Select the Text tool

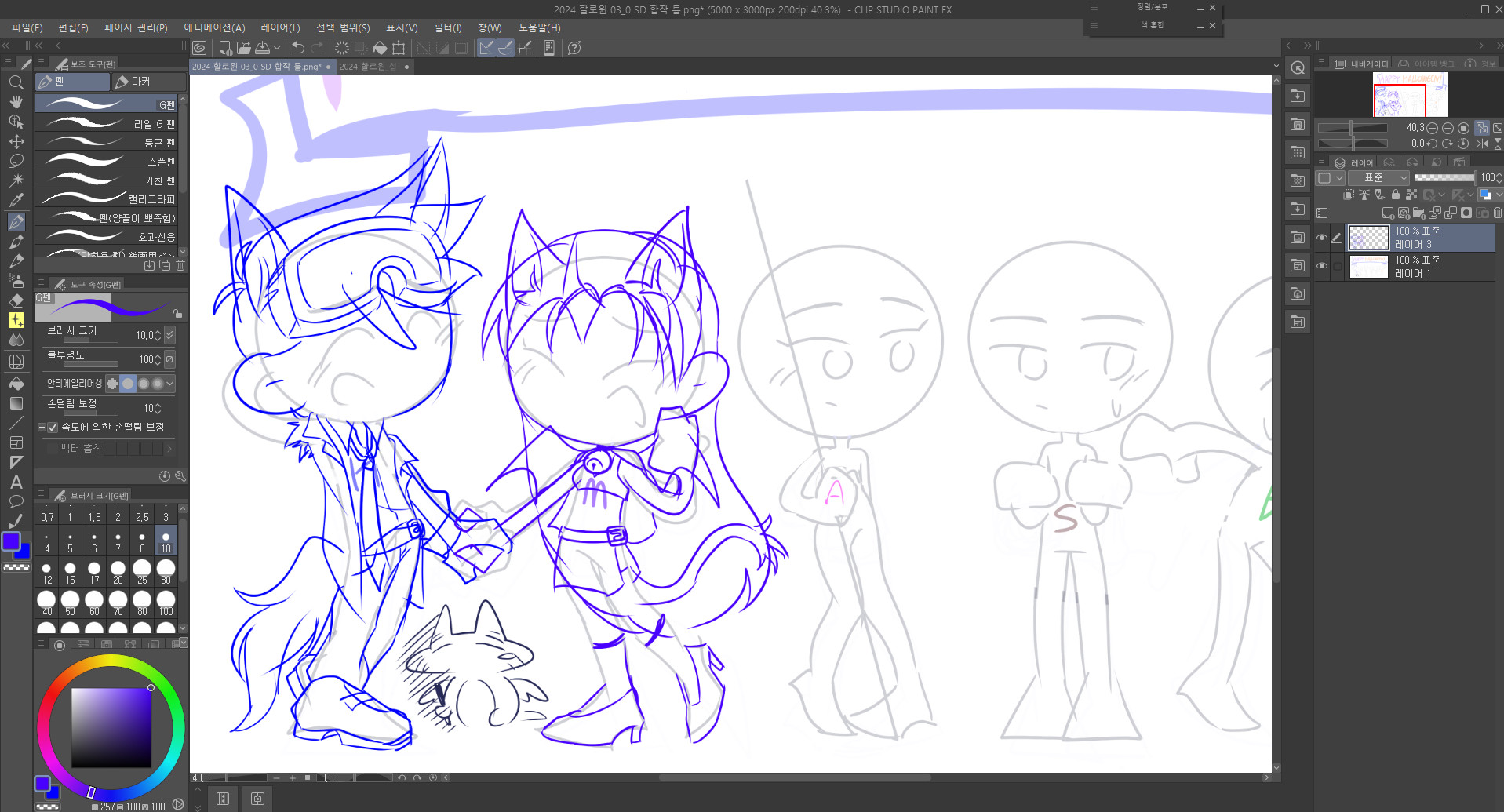coord(16,482)
